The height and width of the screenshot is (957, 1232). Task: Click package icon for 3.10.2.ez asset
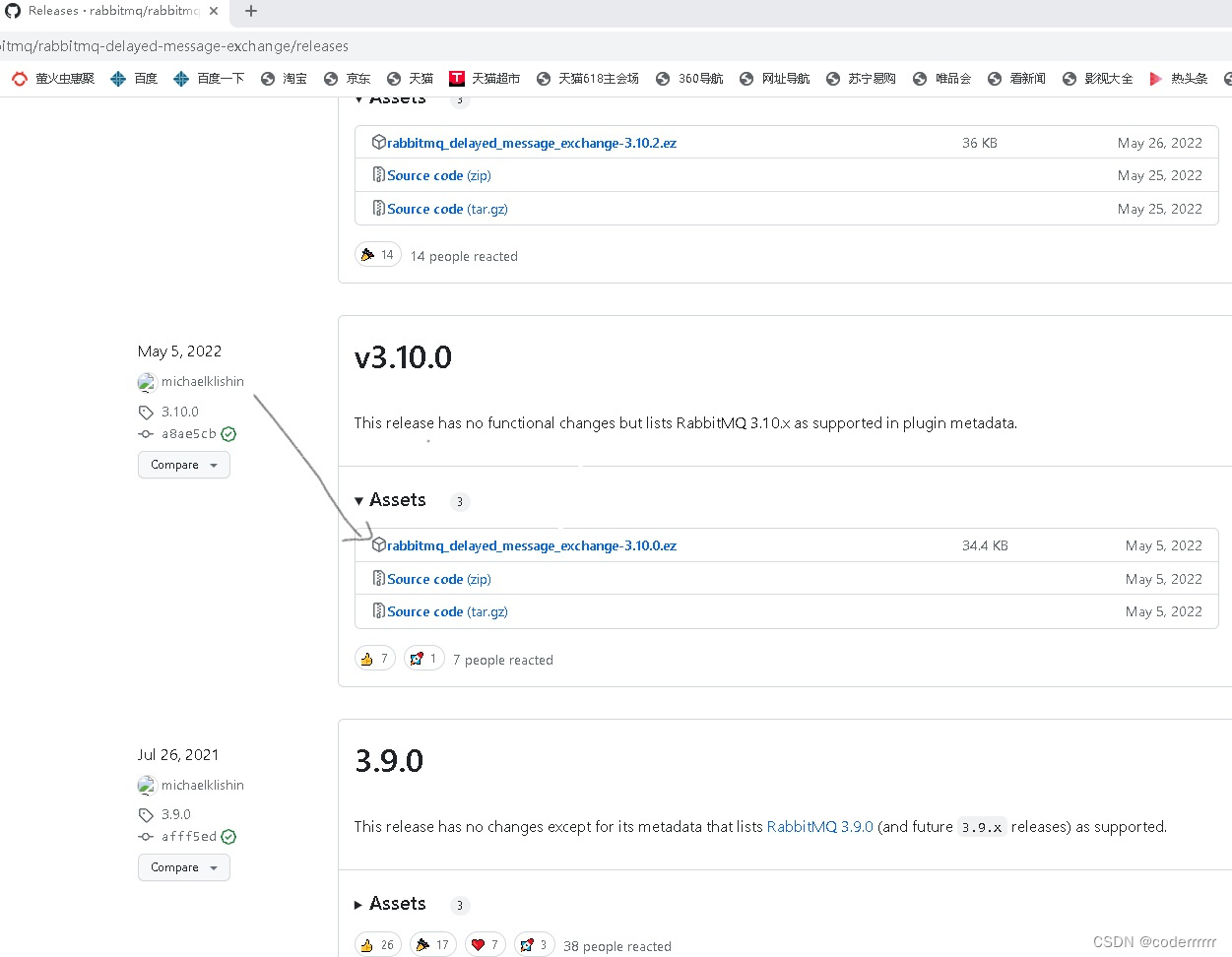tap(378, 142)
